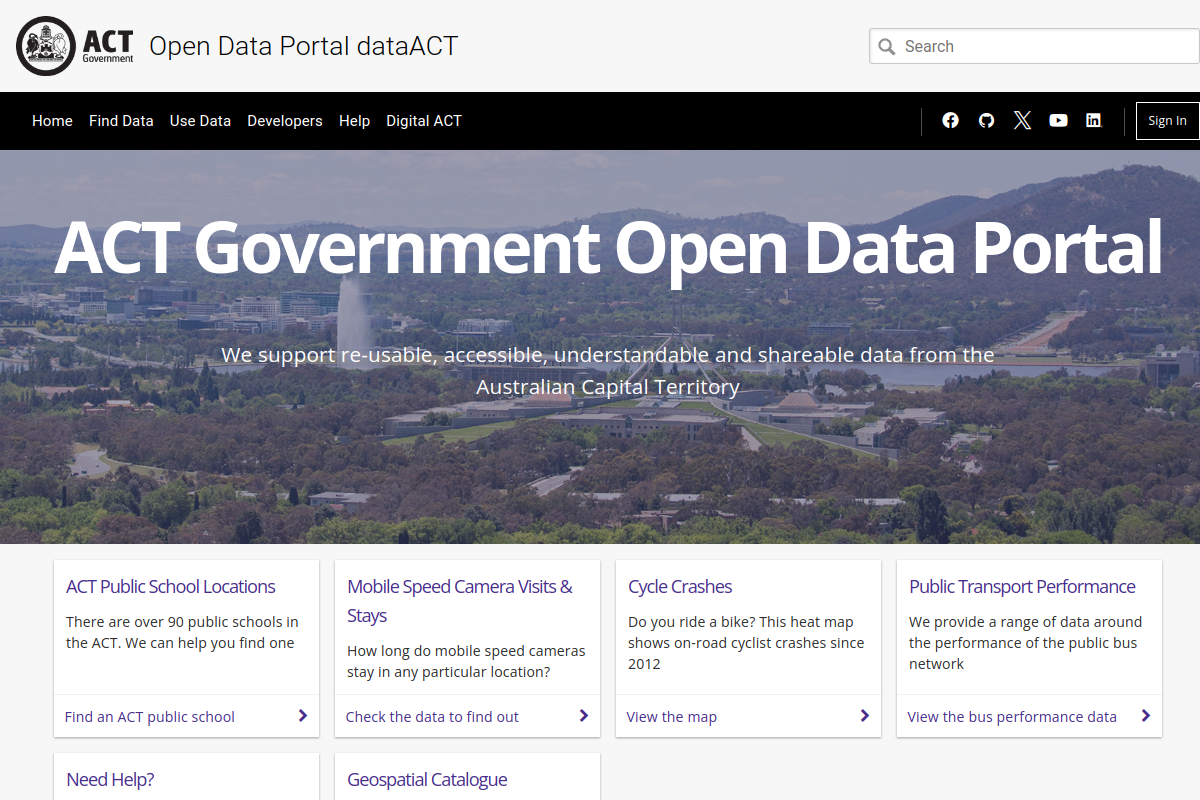Click chevron beside Find an ACT public school
The height and width of the screenshot is (800, 1200).
coord(302,716)
